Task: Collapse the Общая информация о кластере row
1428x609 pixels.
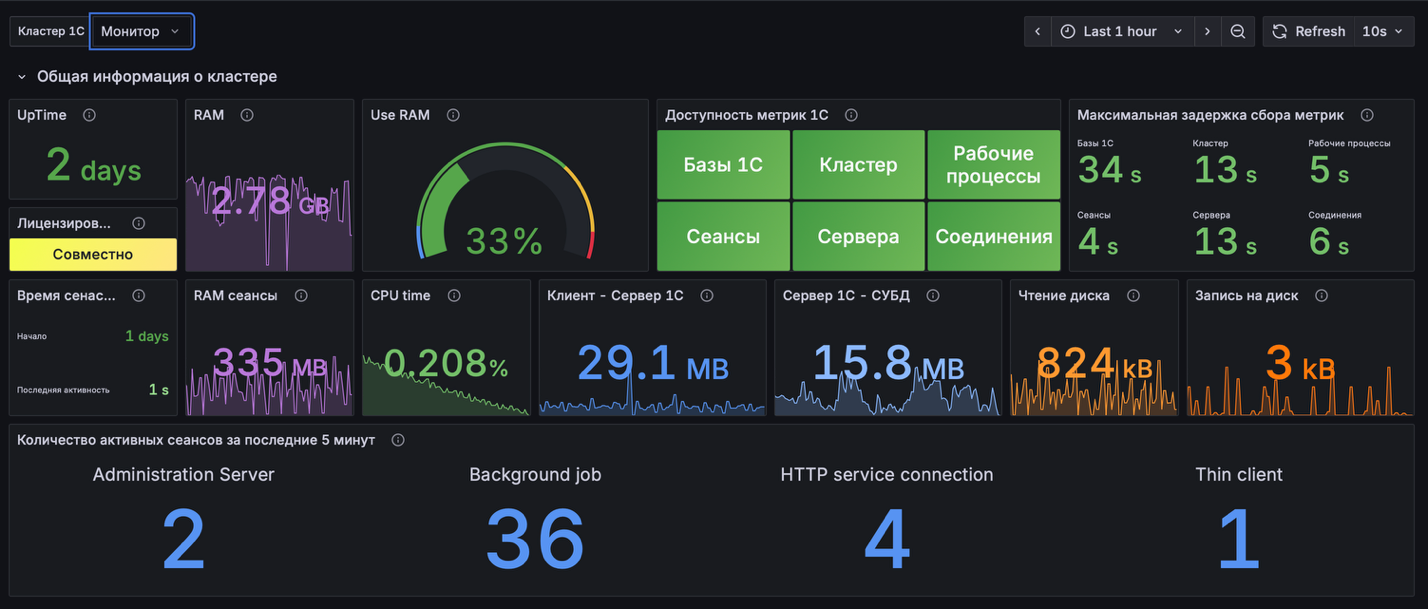Action: tap(22, 77)
